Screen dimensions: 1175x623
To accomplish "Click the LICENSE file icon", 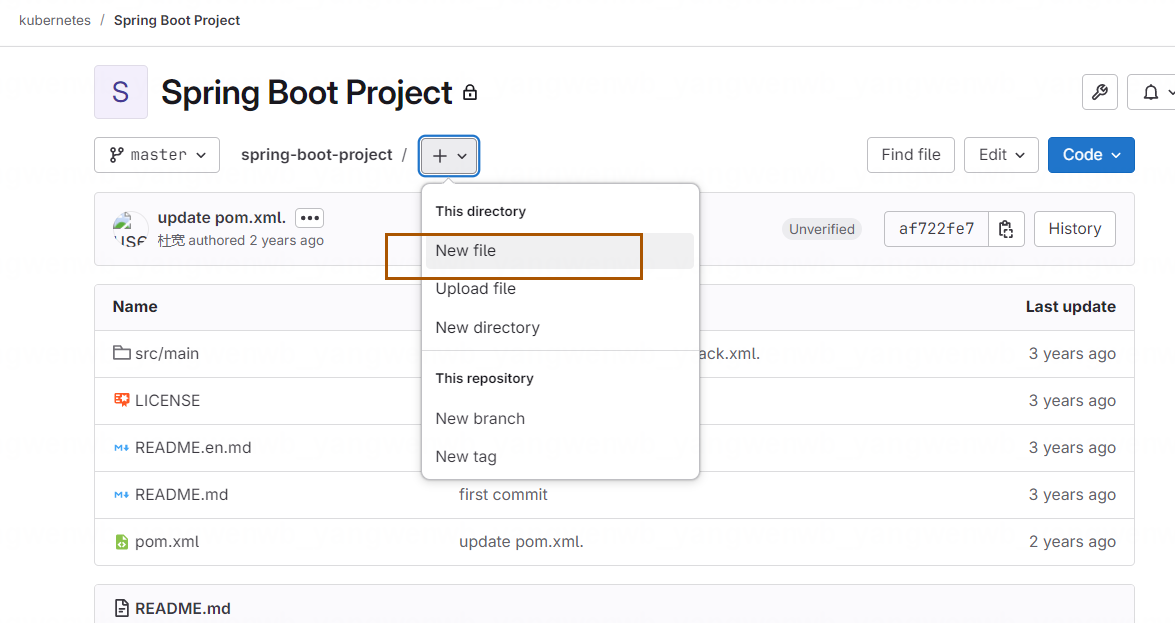I will [x=121, y=400].
